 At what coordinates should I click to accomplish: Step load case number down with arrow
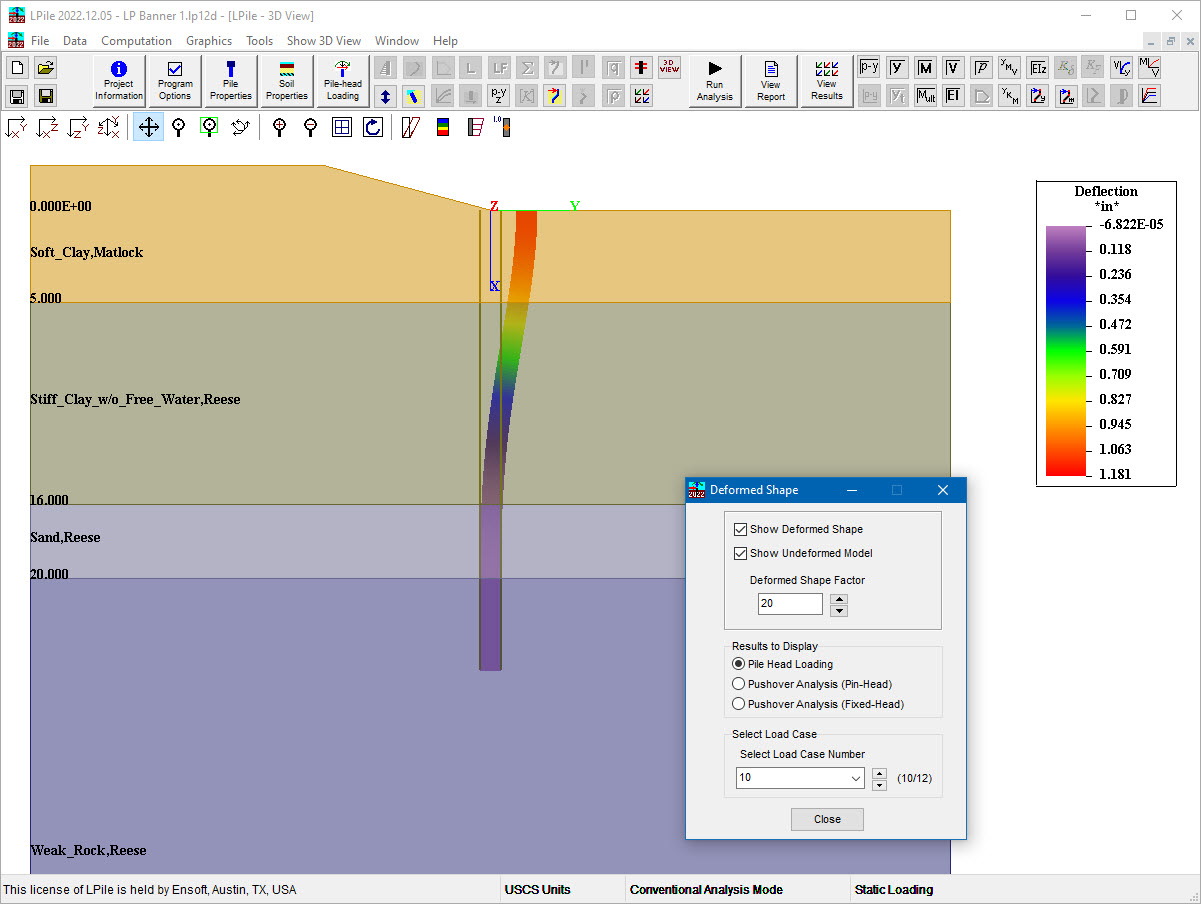[x=879, y=784]
